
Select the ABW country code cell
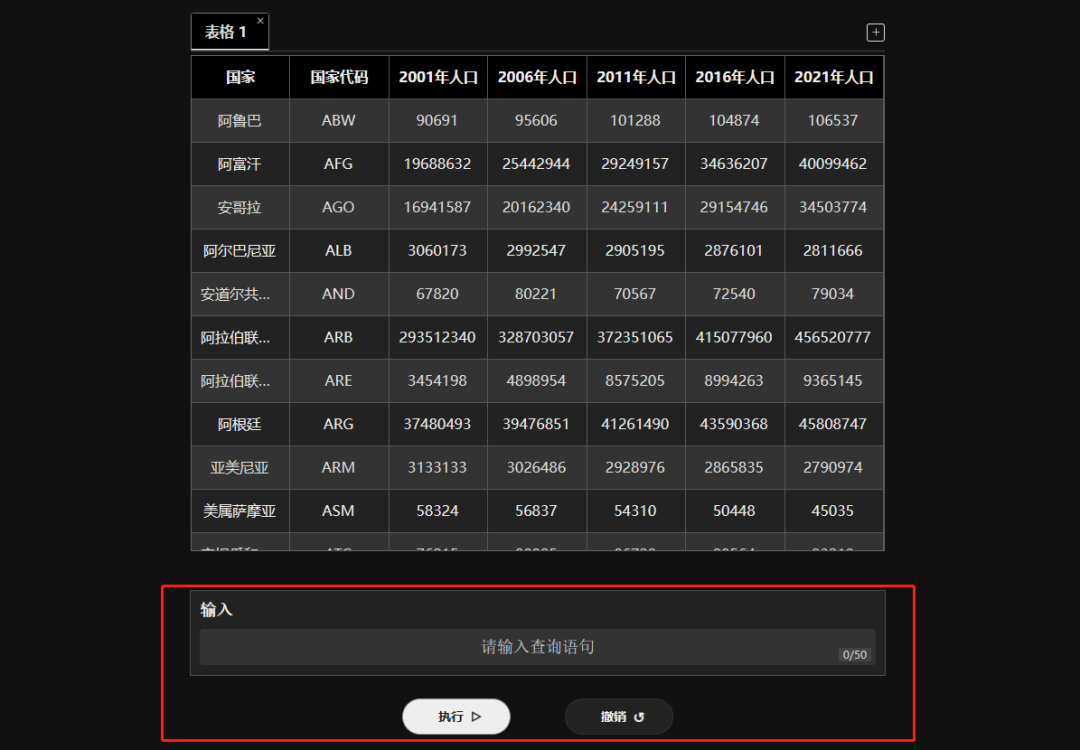tap(339, 121)
